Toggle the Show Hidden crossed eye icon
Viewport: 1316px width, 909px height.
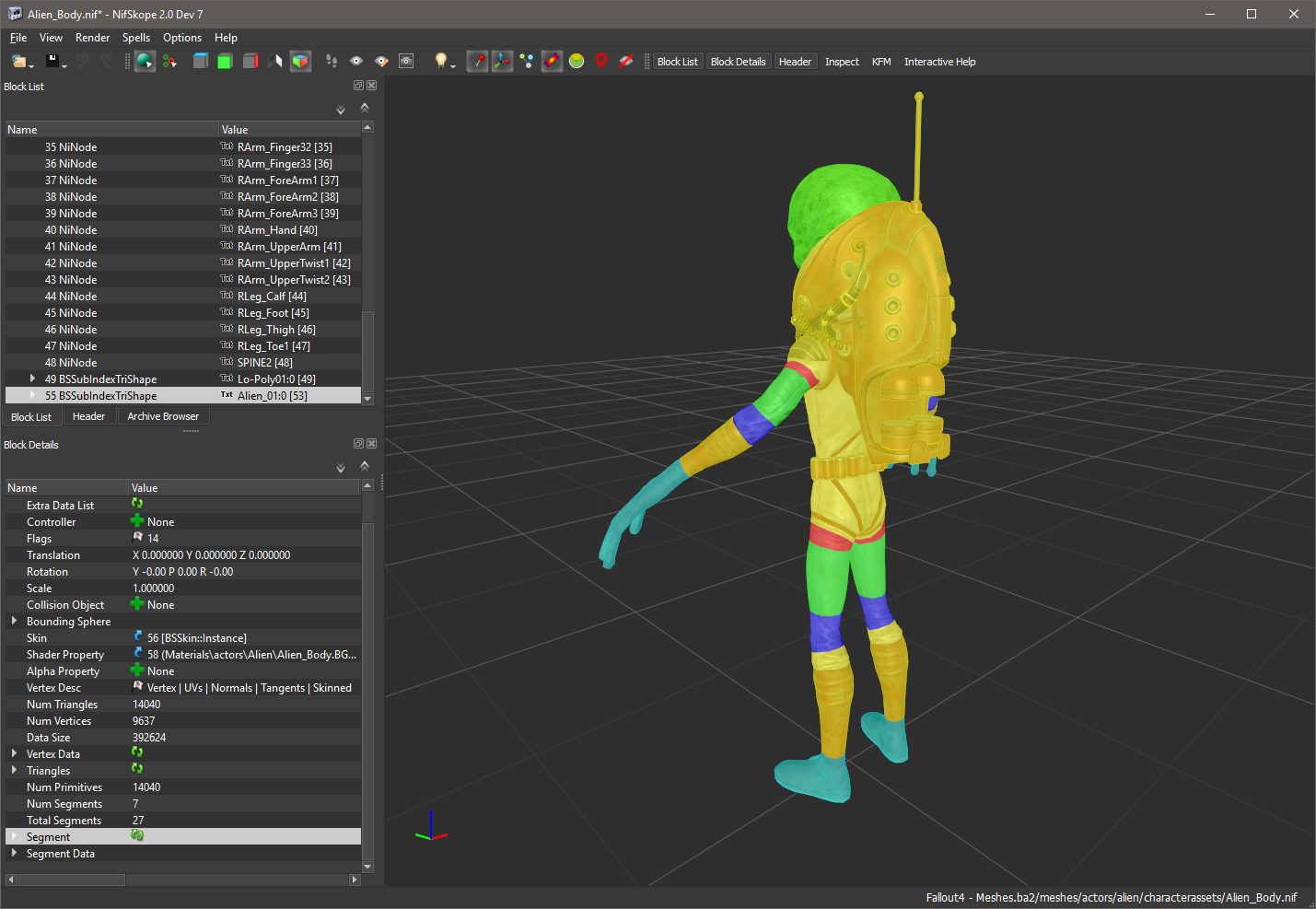pos(626,61)
